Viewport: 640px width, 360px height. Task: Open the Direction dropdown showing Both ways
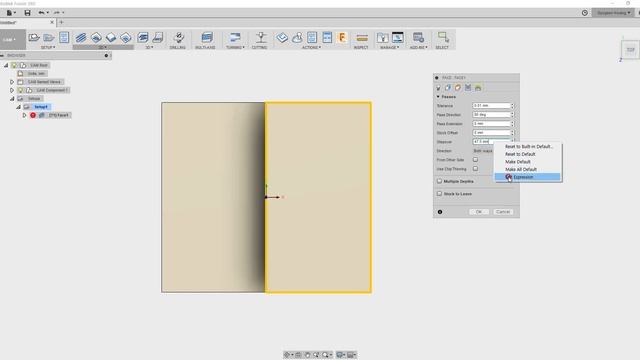tap(483, 151)
